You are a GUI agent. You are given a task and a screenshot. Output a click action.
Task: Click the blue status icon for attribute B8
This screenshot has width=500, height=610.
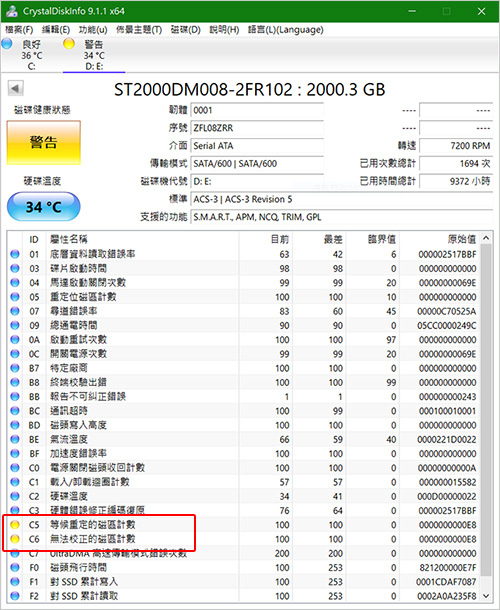pos(15,382)
